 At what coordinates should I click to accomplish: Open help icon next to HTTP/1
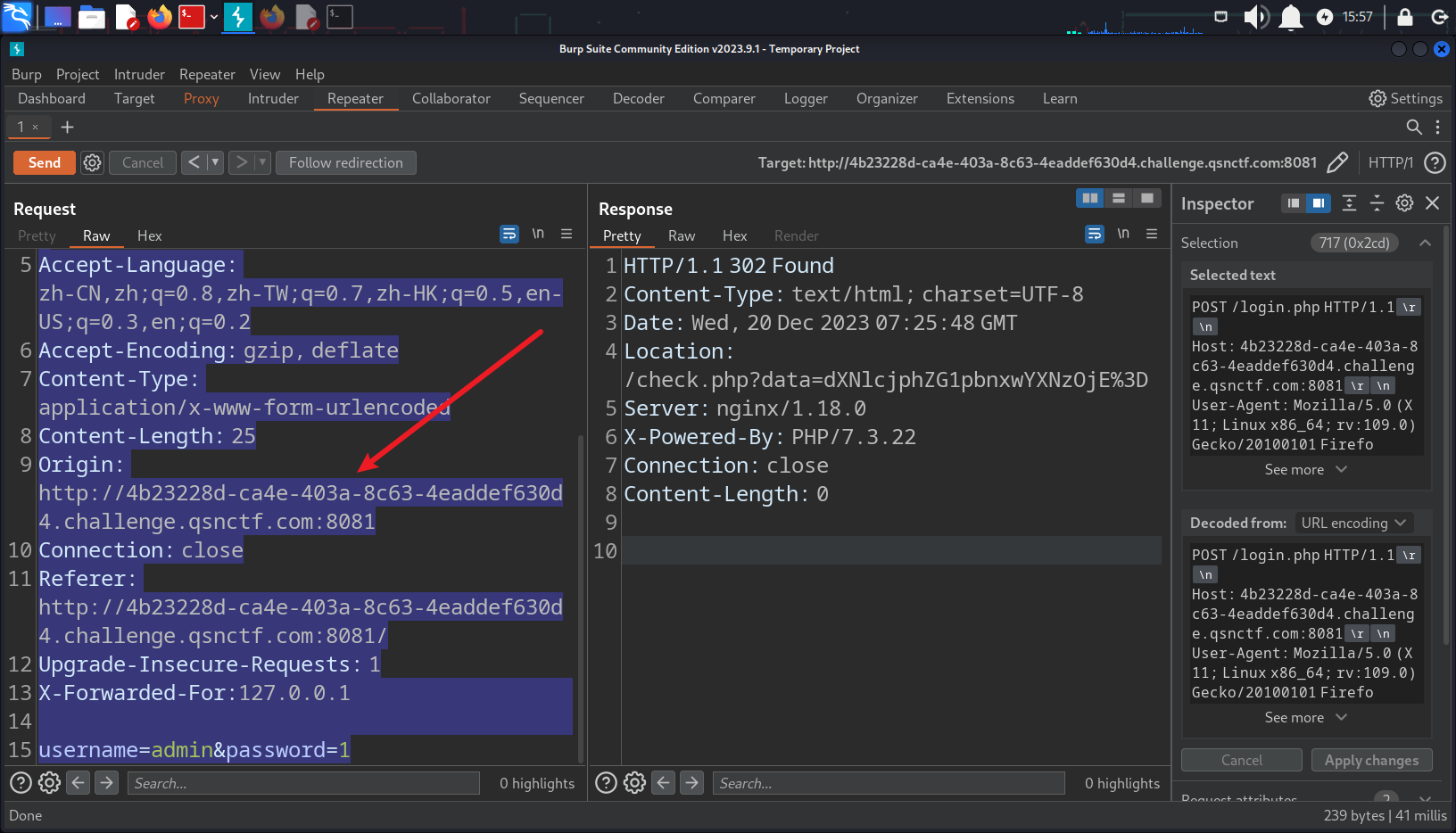(1435, 162)
